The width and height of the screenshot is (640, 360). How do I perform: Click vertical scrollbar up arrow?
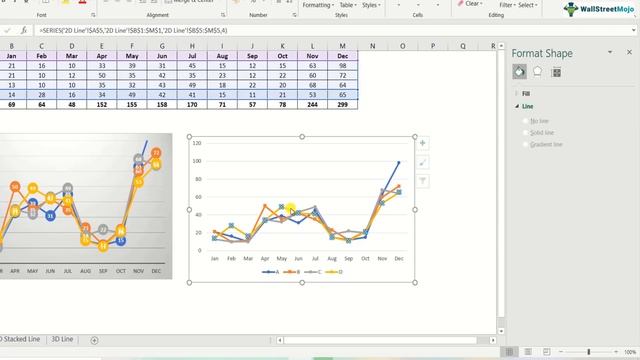(x=501, y=46)
